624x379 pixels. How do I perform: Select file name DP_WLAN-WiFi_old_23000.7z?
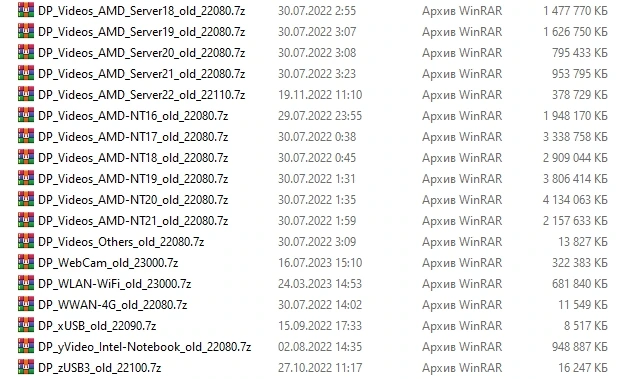(115, 284)
